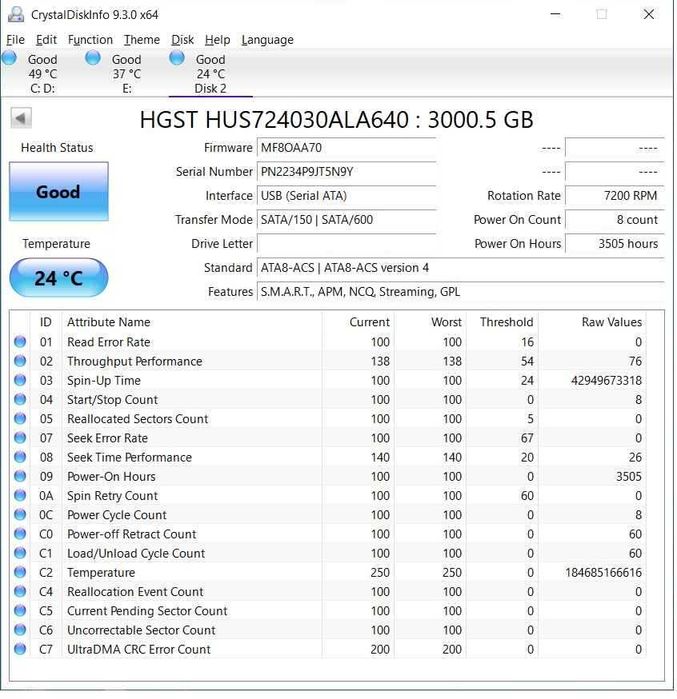The image size is (677, 699).
Task: Click the status orb of Load/Unload Cycle Count row
Action: coord(20,553)
